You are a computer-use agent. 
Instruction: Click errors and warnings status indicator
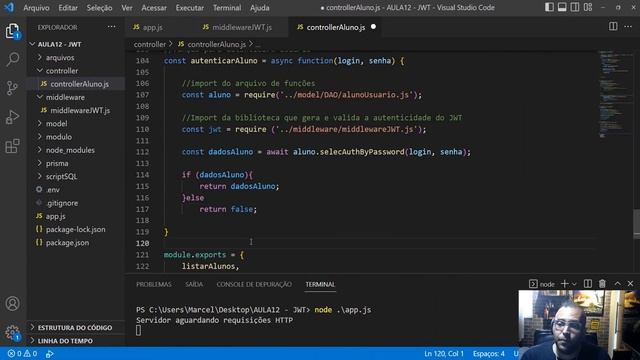(x=22, y=353)
